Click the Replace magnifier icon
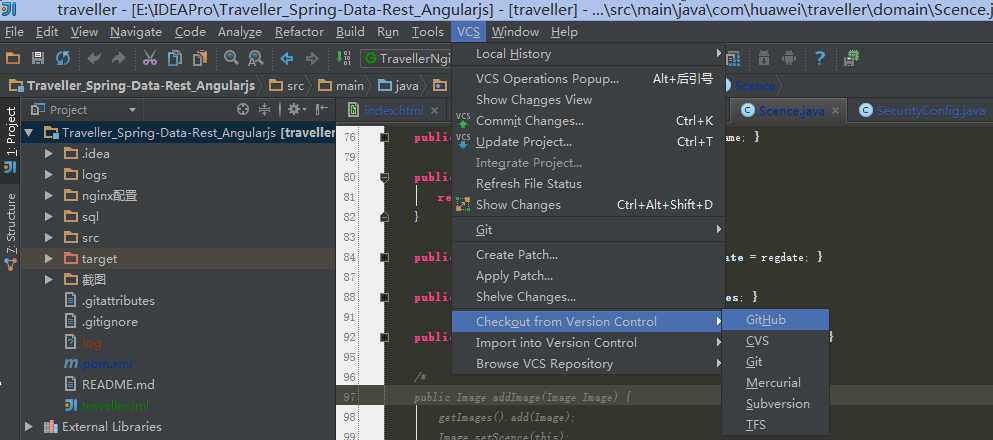The width and height of the screenshot is (993, 440). pyautogui.click(x=256, y=58)
